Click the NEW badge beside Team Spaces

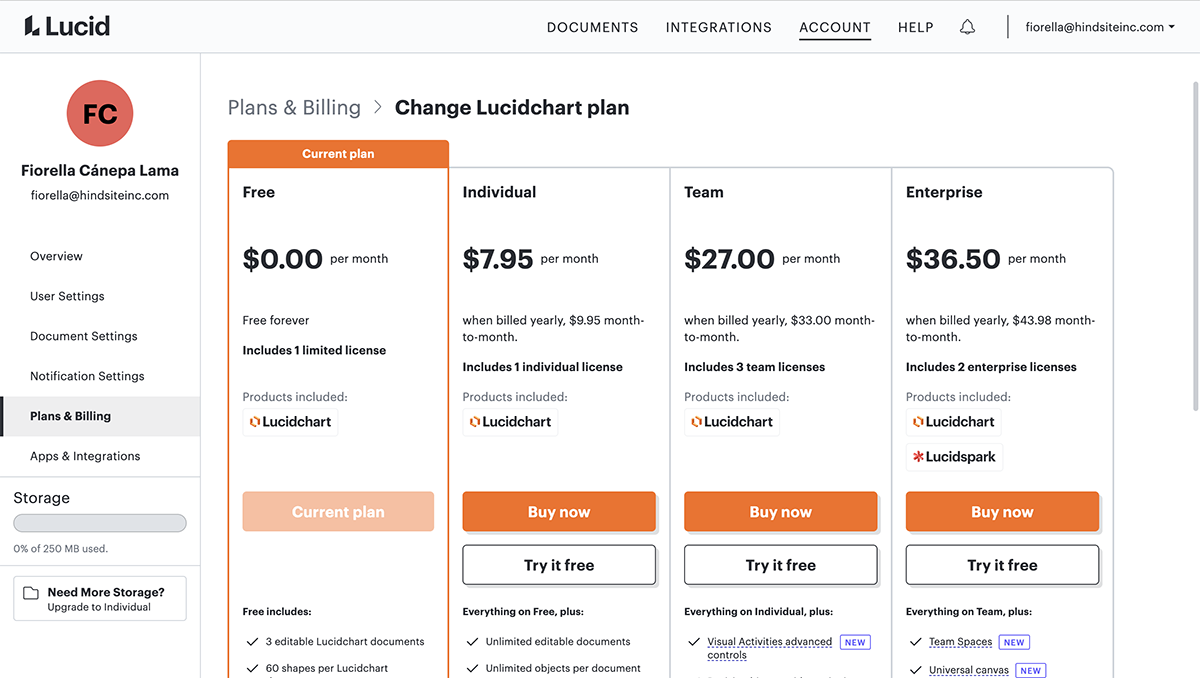point(1014,642)
